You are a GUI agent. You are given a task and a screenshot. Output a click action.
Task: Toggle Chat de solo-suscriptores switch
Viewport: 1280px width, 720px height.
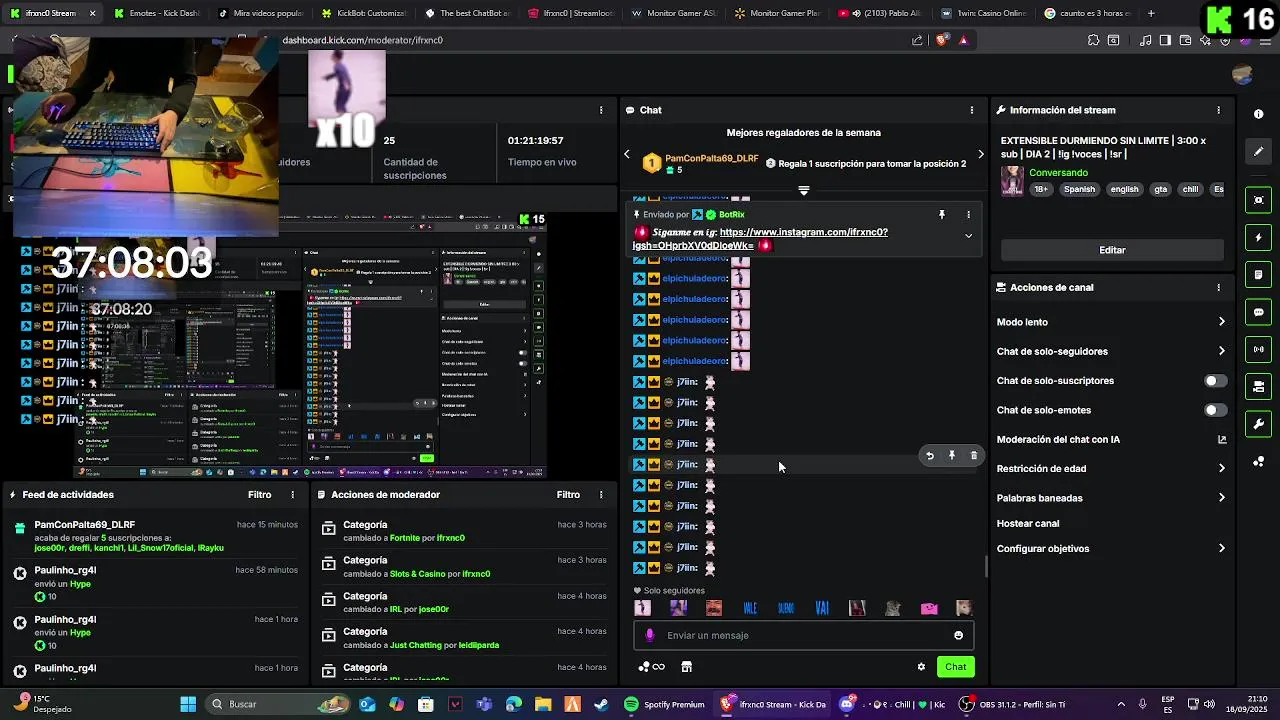(1215, 381)
